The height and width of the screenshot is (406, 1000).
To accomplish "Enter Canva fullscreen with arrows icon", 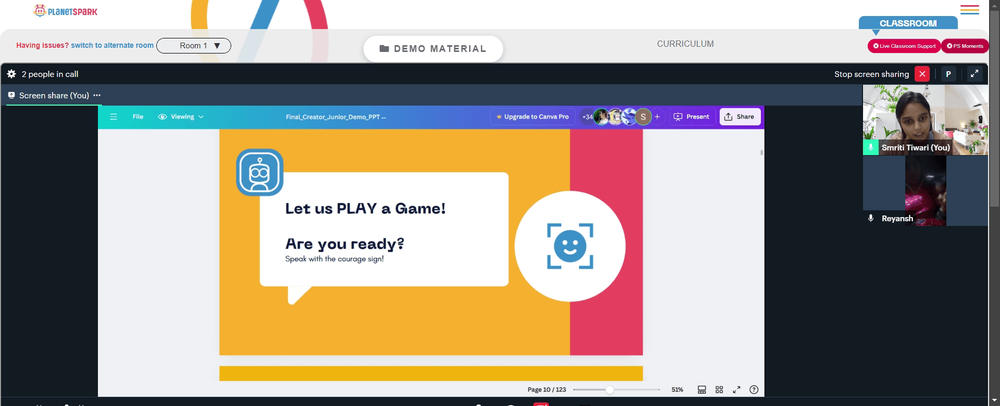I will (x=737, y=389).
